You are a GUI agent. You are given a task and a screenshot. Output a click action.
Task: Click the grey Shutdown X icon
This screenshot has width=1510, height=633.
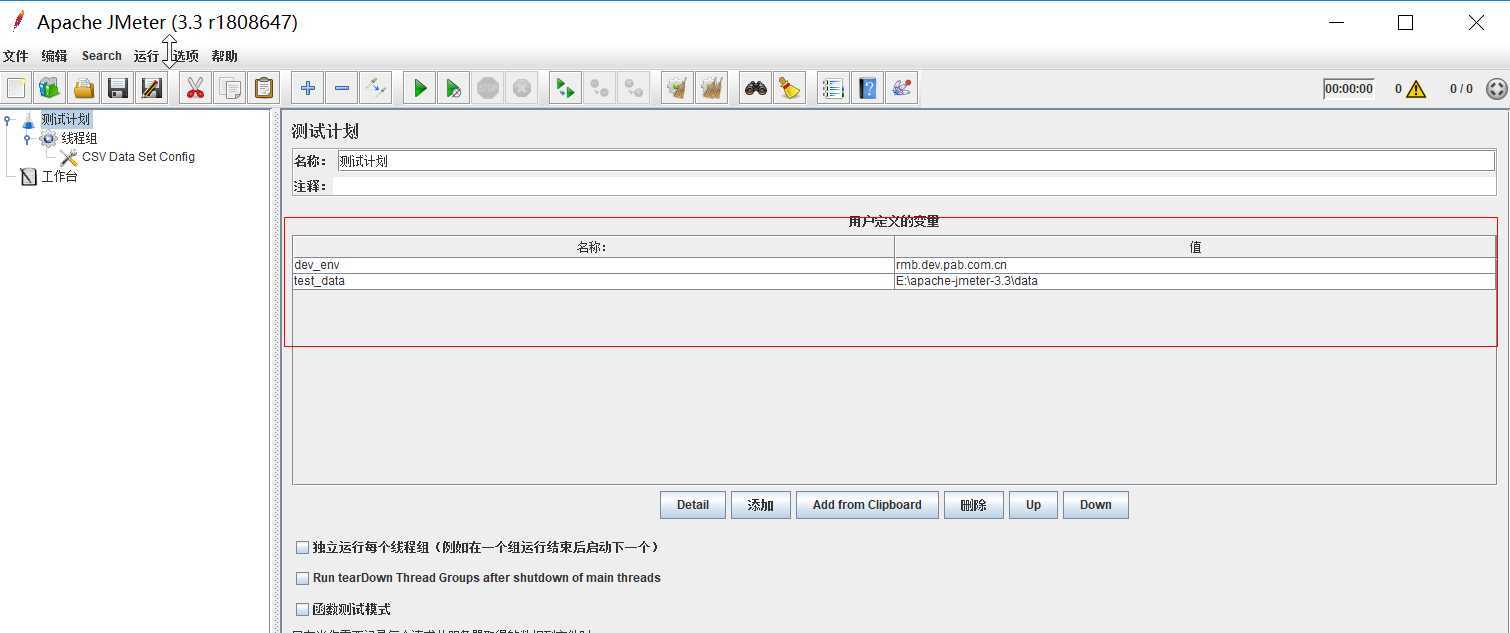pyautogui.click(x=522, y=88)
